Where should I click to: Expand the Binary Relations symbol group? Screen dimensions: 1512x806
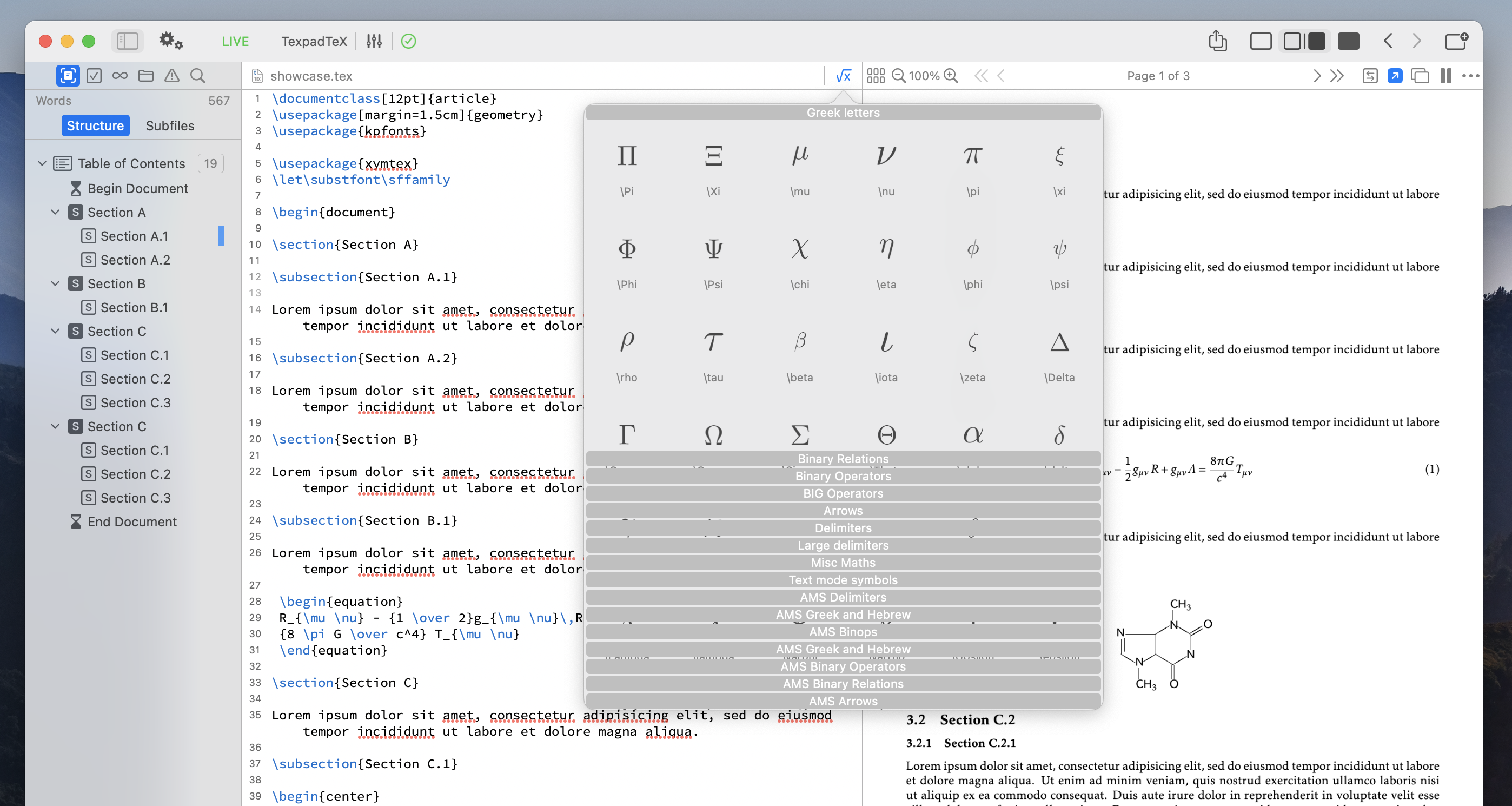point(843,459)
